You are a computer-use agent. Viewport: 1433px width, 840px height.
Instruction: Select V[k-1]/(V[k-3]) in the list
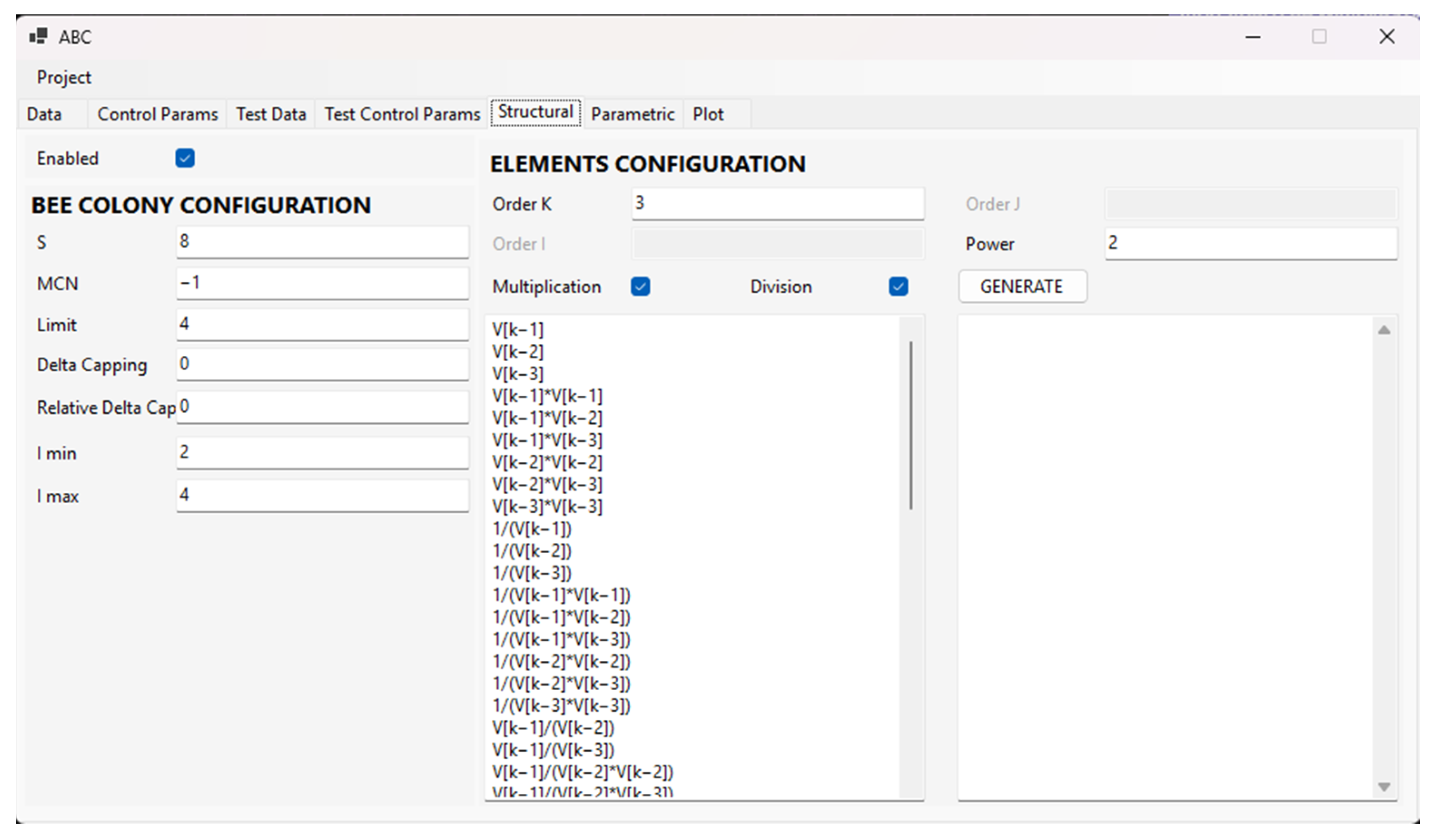tap(553, 751)
